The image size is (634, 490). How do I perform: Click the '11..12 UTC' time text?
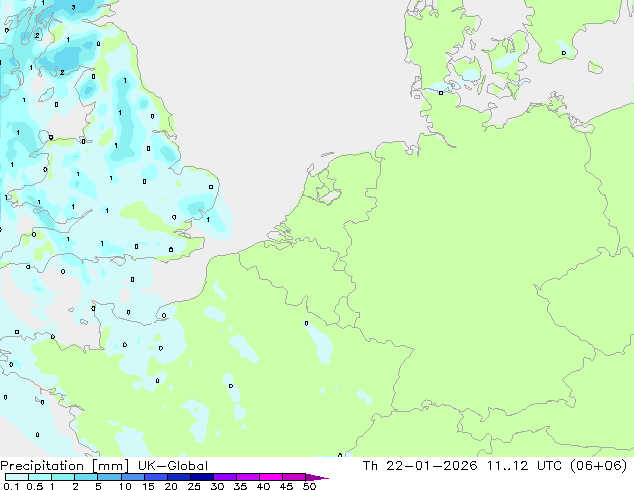[x=524, y=466]
